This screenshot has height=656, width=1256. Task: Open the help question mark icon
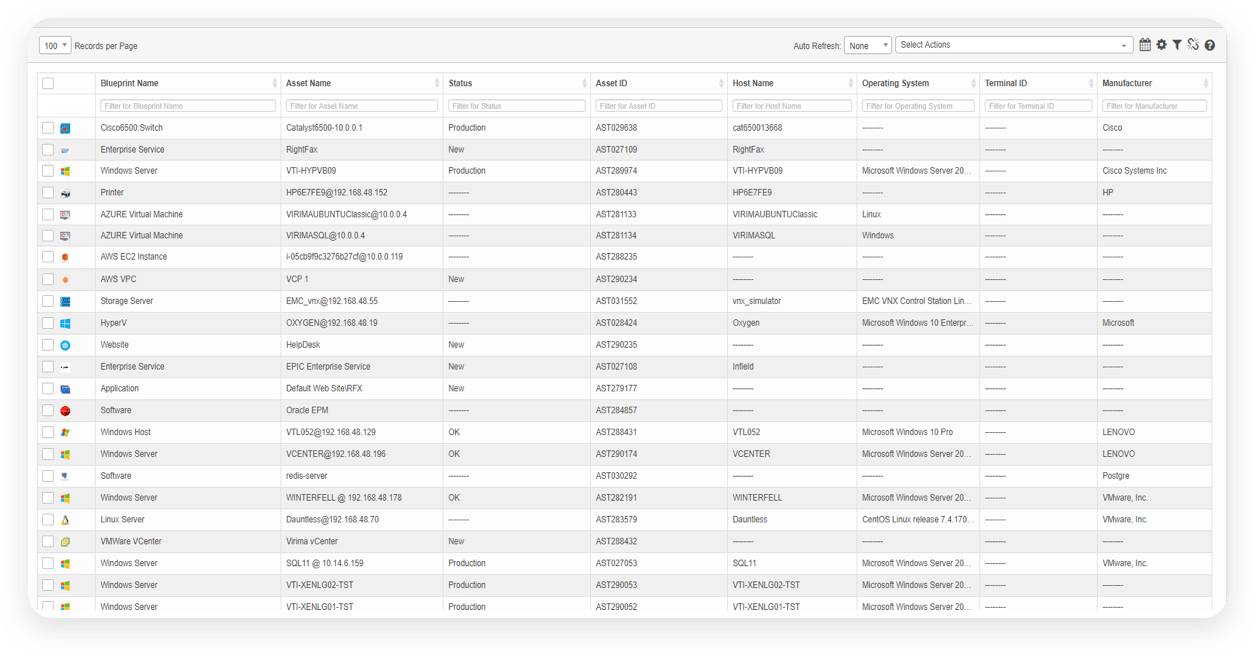[1210, 45]
